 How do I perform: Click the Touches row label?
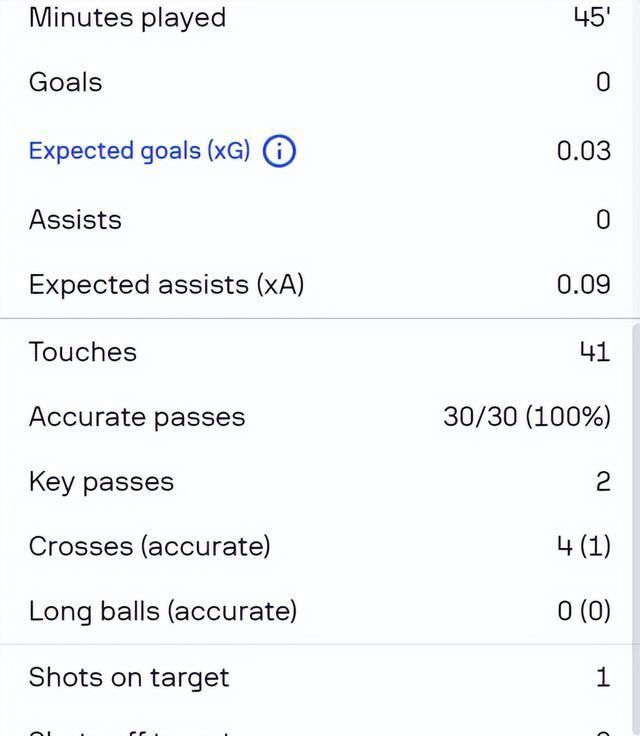click(82, 352)
